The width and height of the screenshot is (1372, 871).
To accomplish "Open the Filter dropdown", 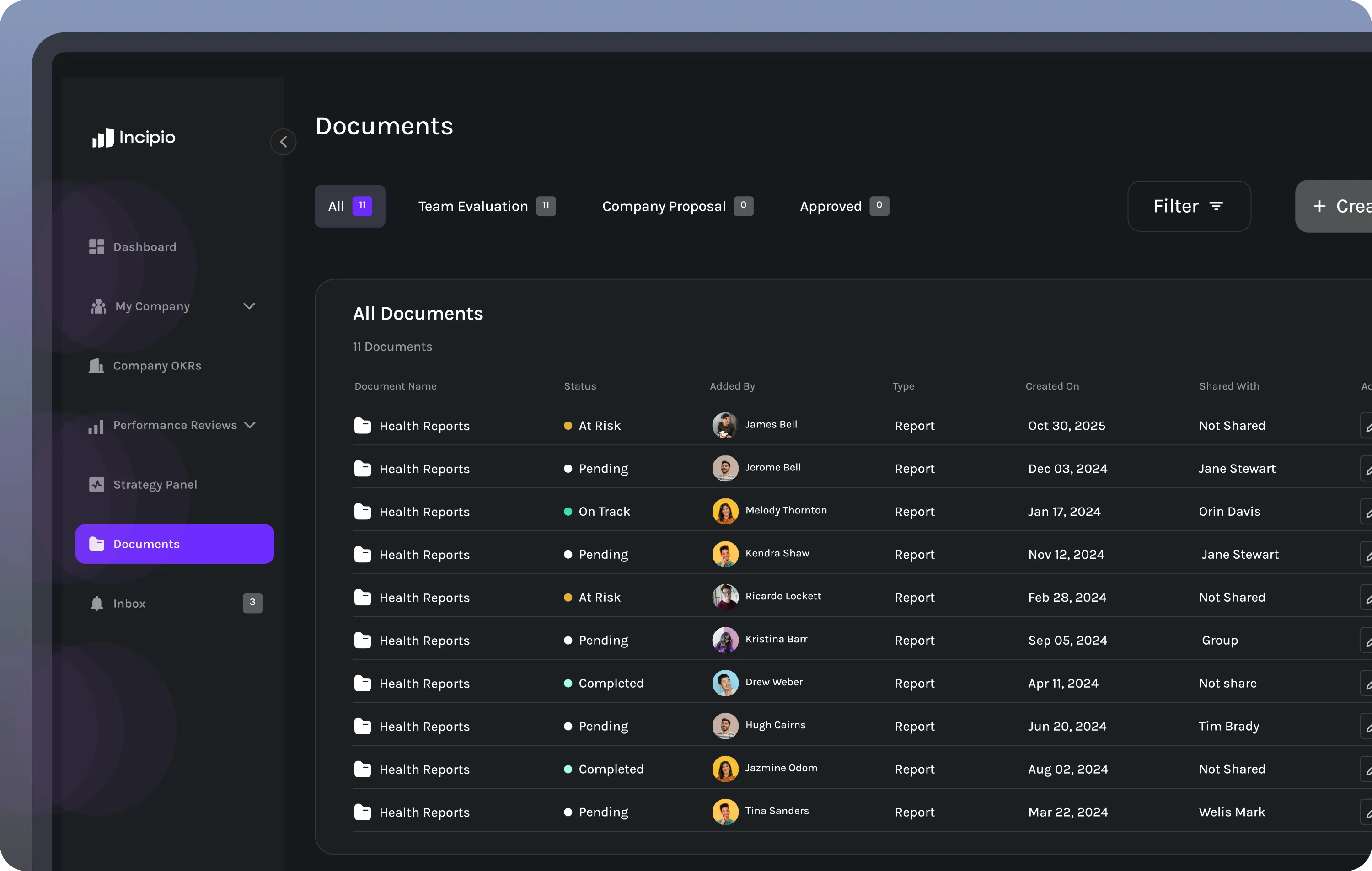I will pos(1189,206).
